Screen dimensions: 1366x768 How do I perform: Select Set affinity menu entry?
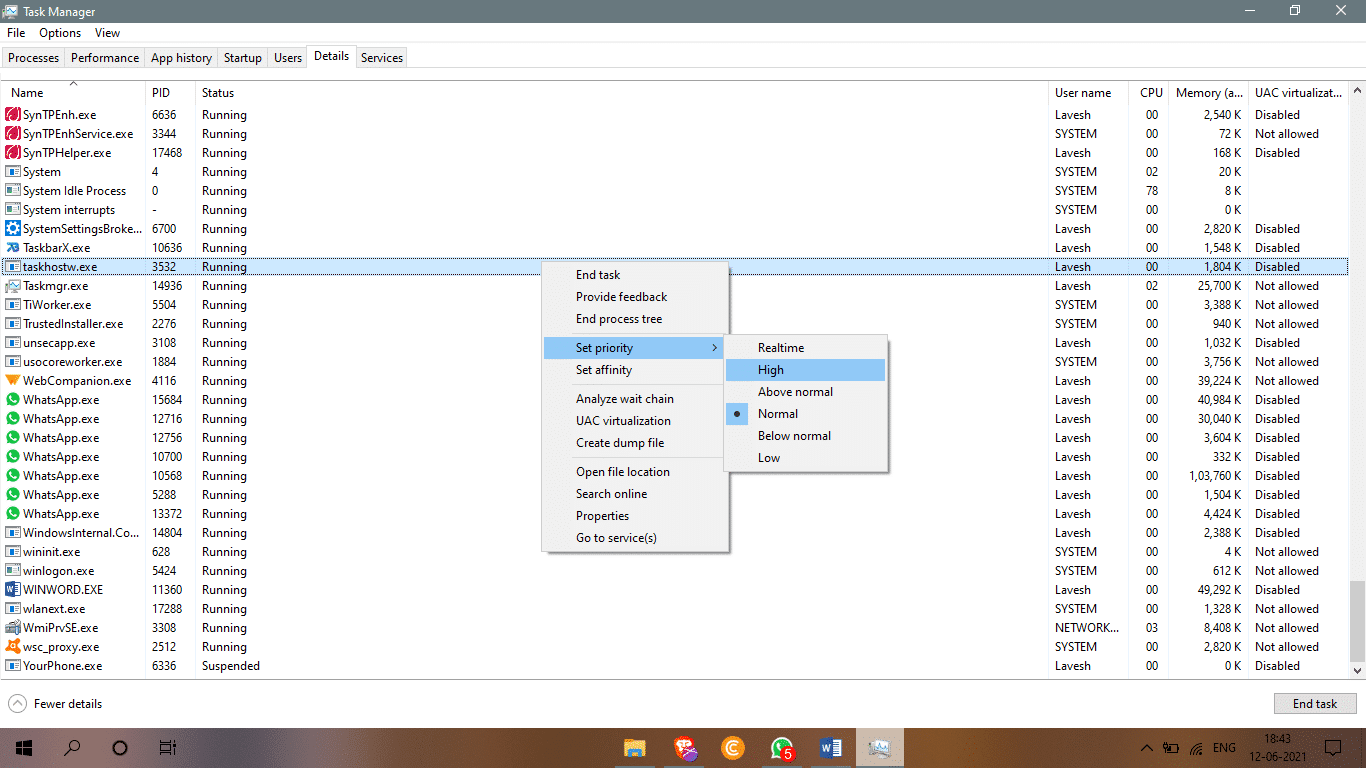(x=635, y=370)
